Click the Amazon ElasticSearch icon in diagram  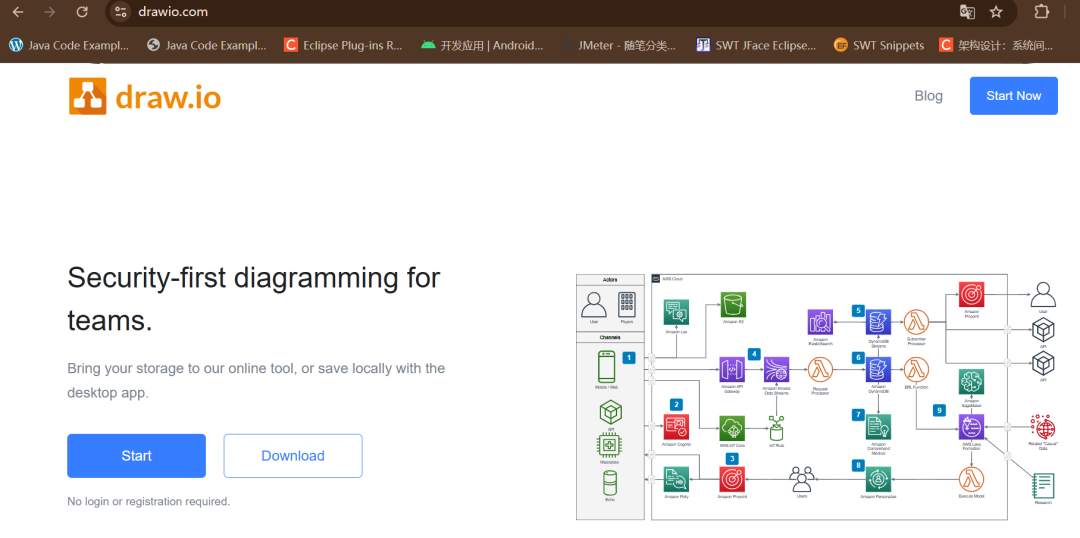(820, 322)
